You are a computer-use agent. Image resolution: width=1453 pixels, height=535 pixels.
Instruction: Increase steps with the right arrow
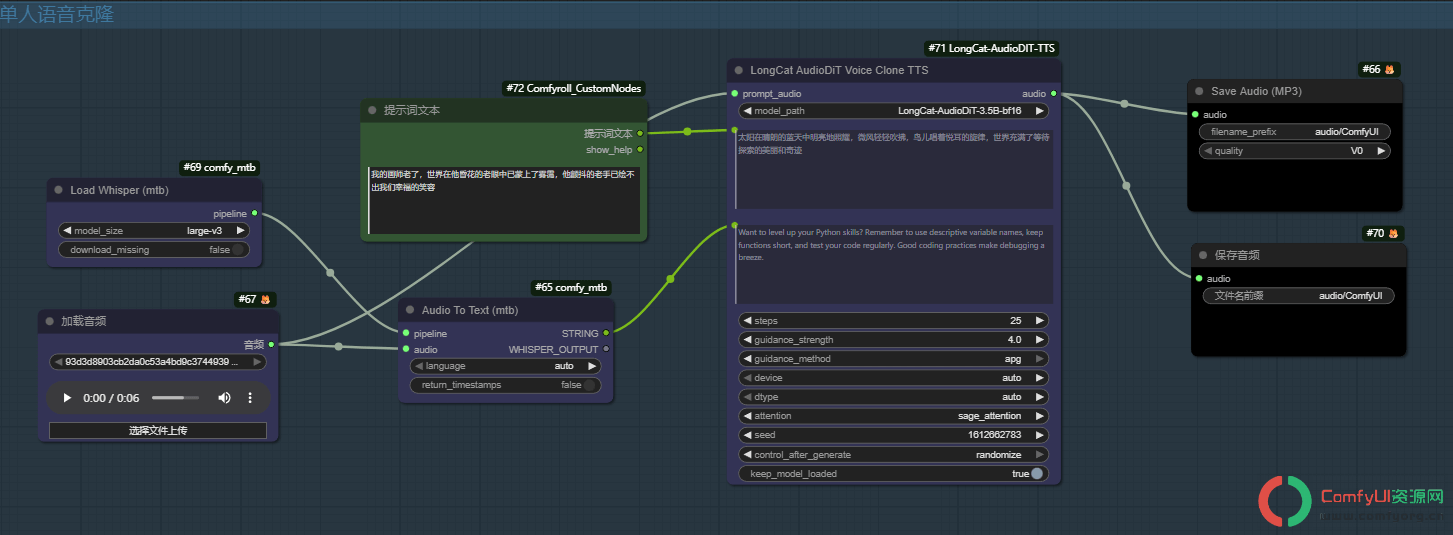point(1040,321)
